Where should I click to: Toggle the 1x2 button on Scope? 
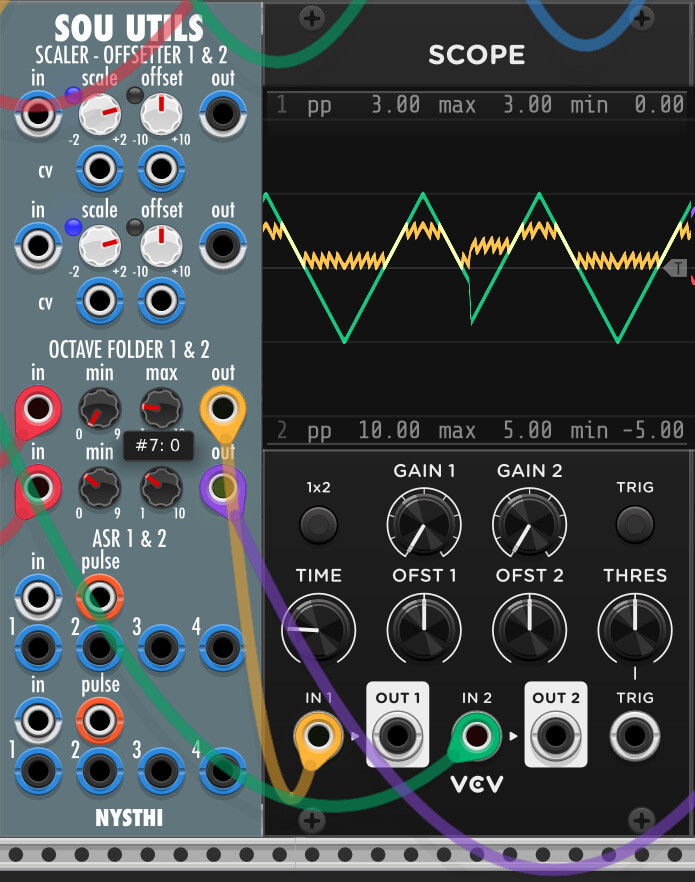(319, 524)
